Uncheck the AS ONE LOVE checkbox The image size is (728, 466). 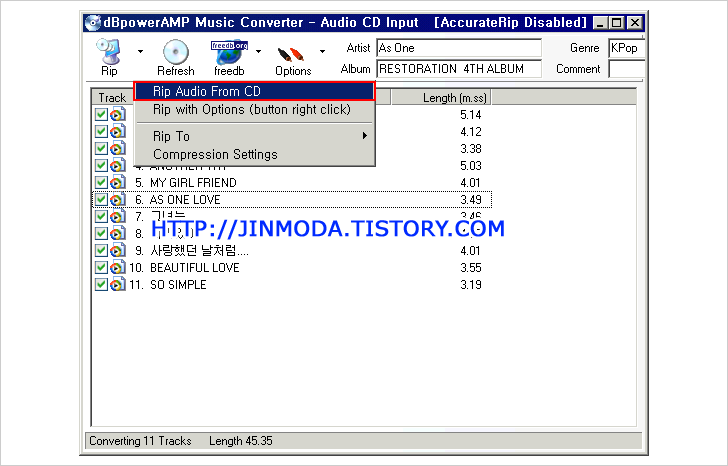coord(101,200)
